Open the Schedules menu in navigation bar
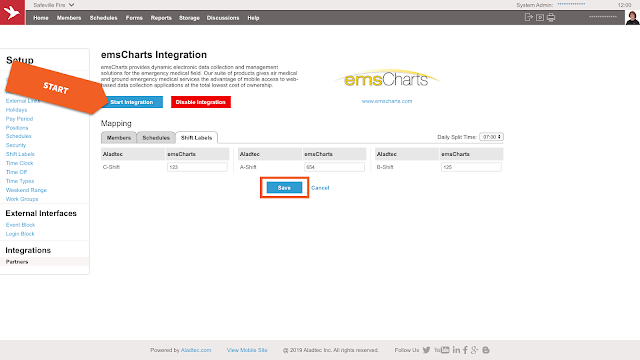Image resolution: width=640 pixels, height=360 pixels. point(103,18)
